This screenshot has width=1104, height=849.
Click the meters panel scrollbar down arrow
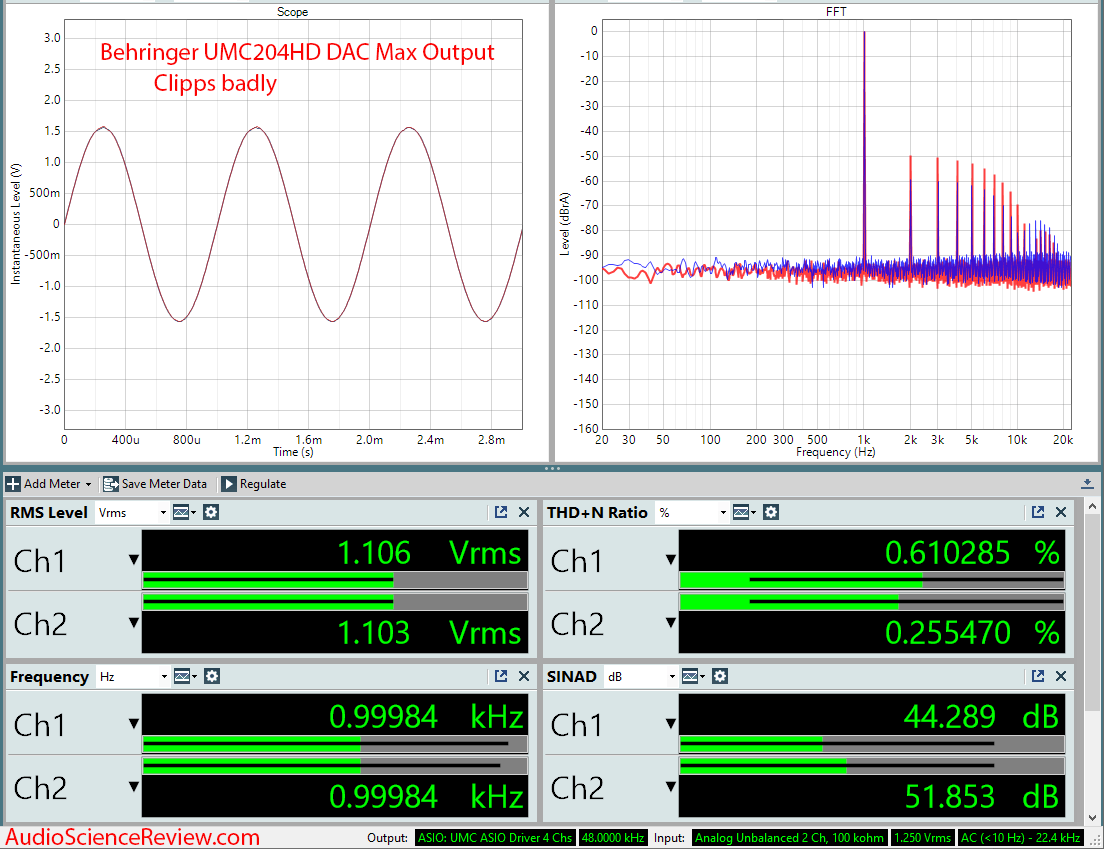[1092, 818]
